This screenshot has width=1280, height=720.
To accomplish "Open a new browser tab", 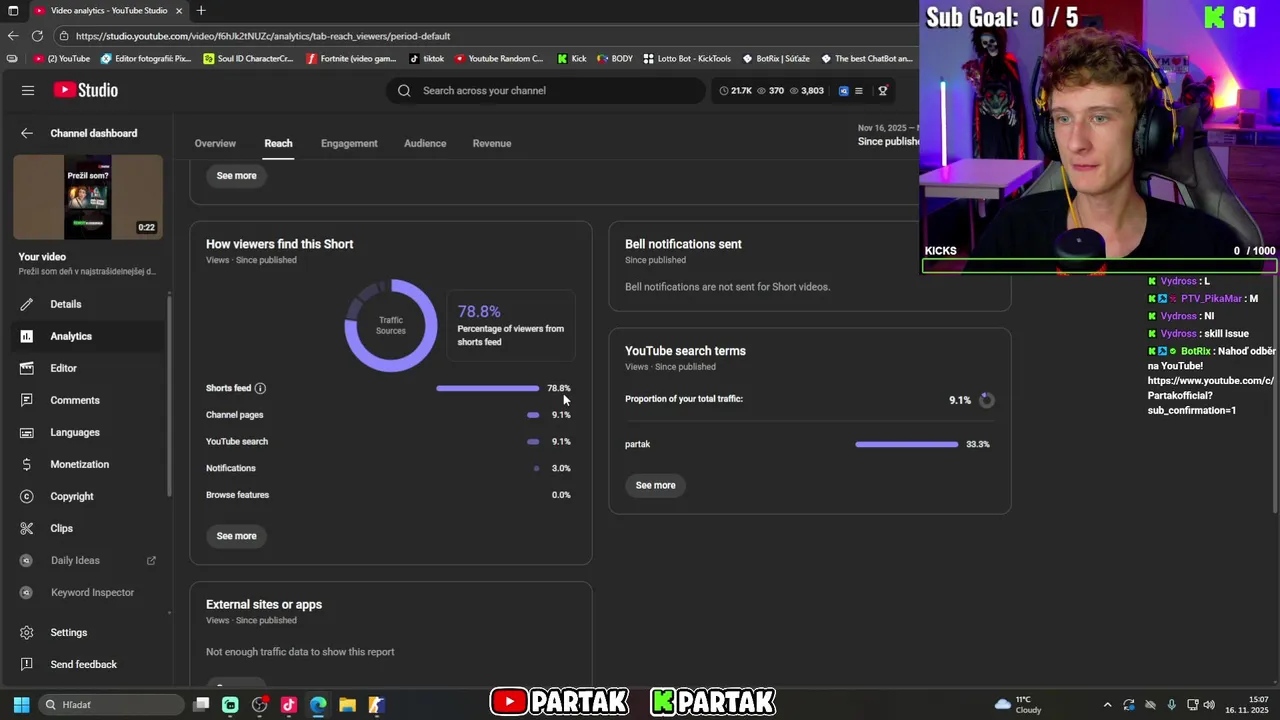I will coord(201,11).
